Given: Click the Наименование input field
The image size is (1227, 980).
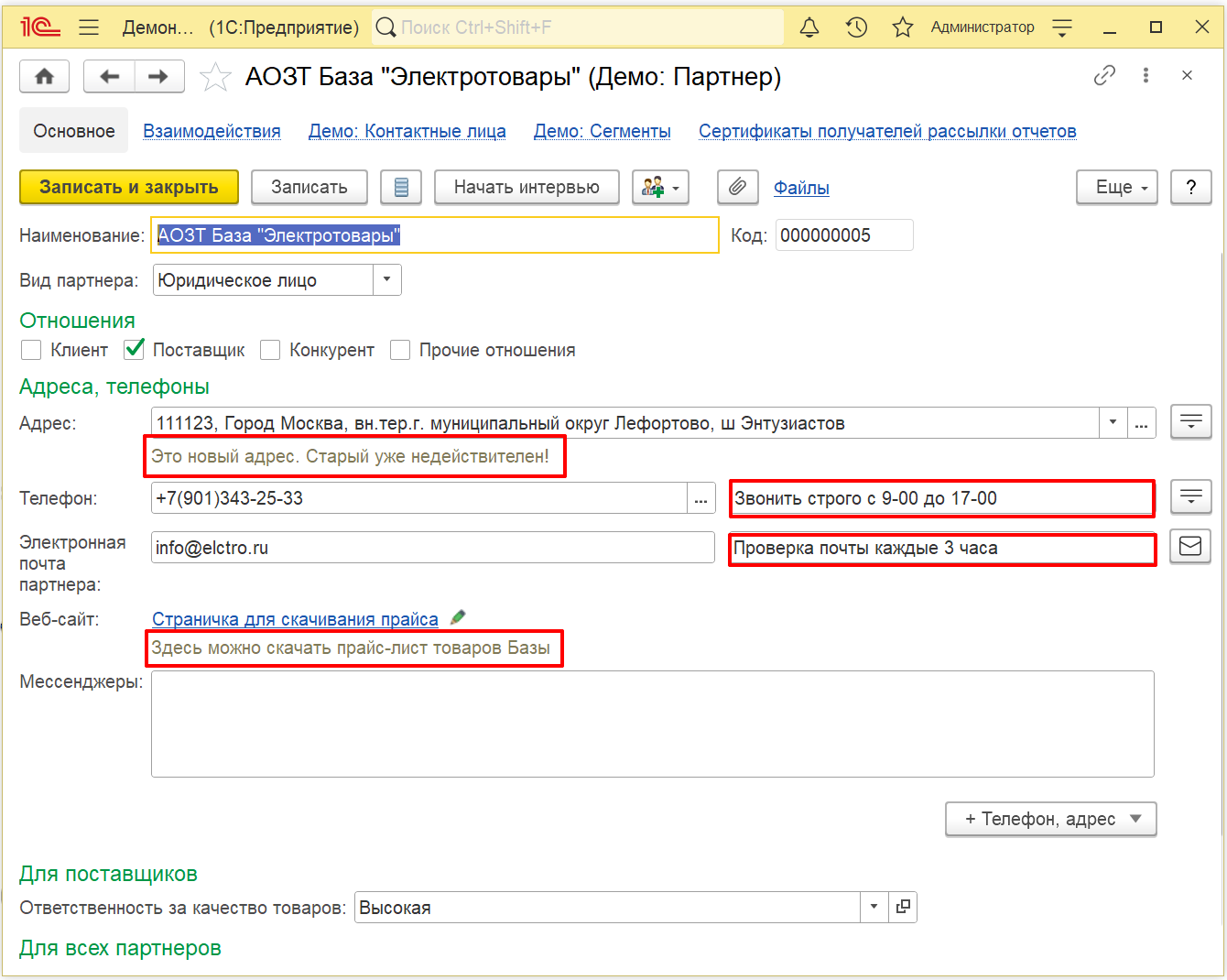Looking at the screenshot, I should (x=436, y=235).
